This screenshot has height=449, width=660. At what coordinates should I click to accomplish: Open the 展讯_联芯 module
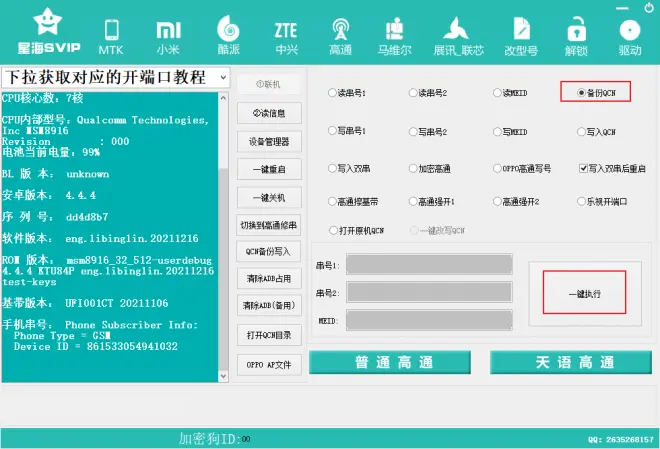click(x=458, y=37)
